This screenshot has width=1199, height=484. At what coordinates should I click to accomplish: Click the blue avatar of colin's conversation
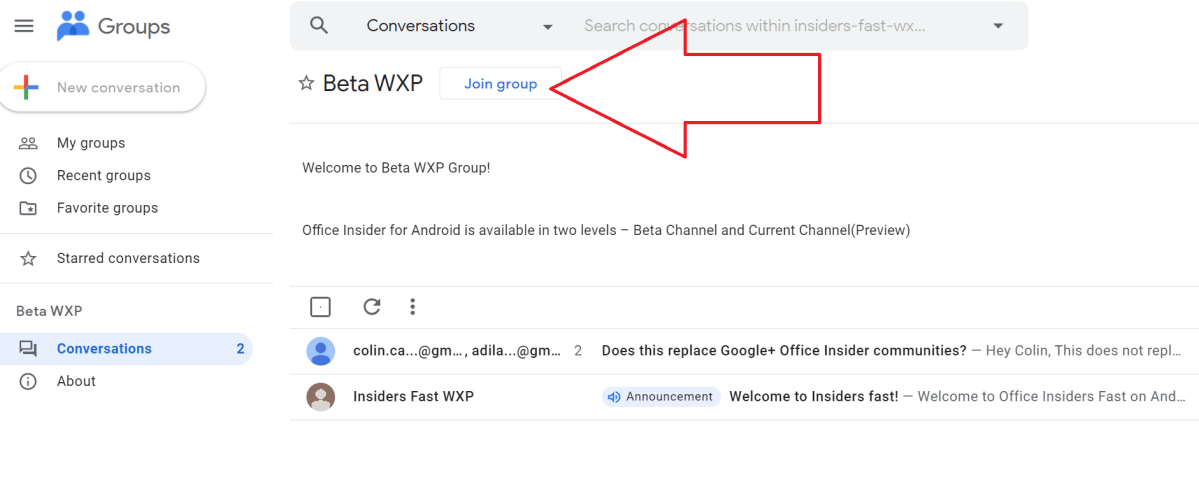tap(321, 351)
